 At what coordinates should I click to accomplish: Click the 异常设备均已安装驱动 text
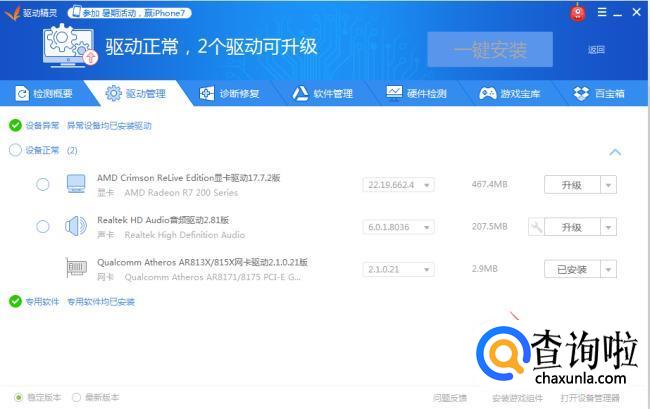(109, 126)
